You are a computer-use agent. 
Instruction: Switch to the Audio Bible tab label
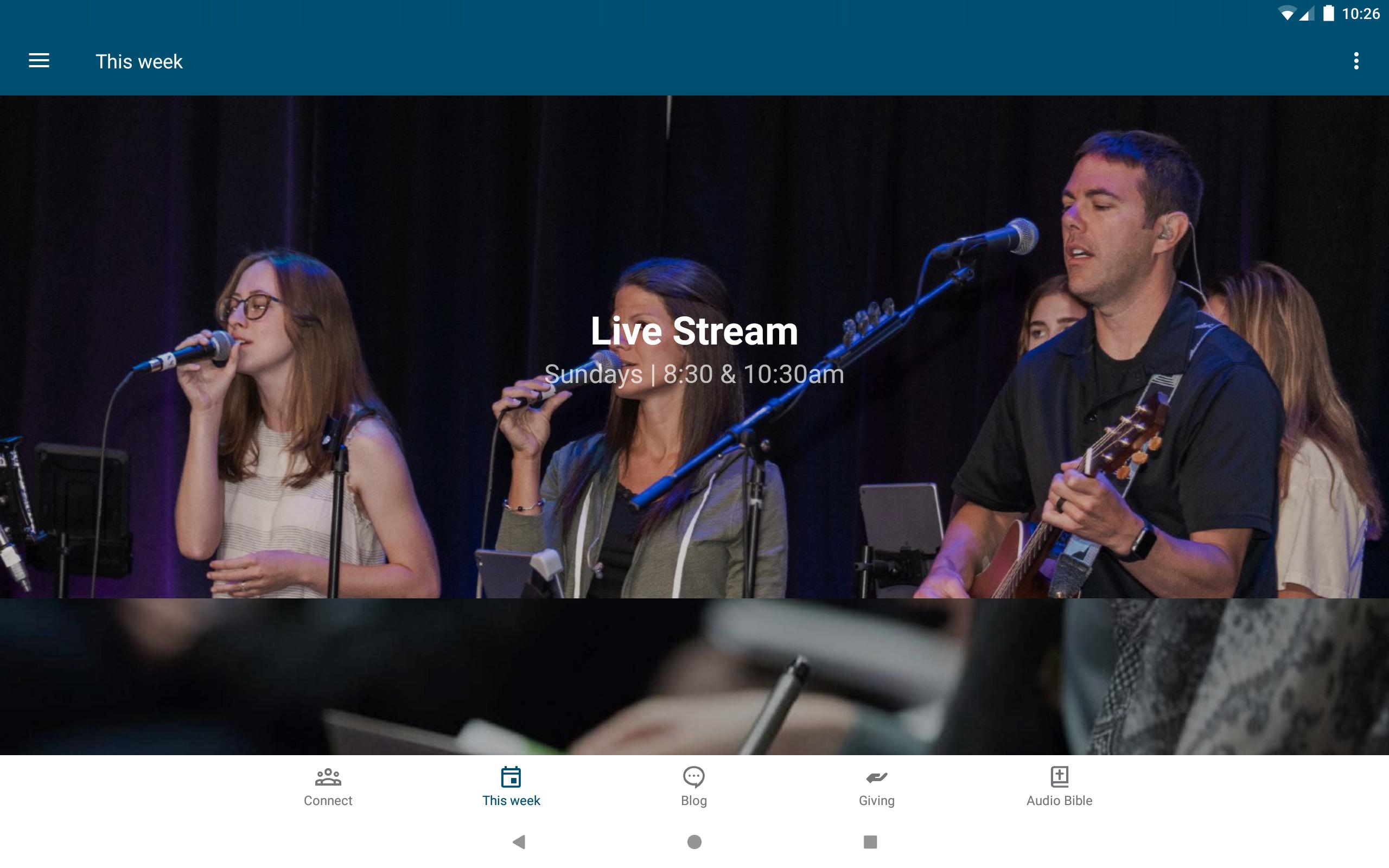point(1059,800)
